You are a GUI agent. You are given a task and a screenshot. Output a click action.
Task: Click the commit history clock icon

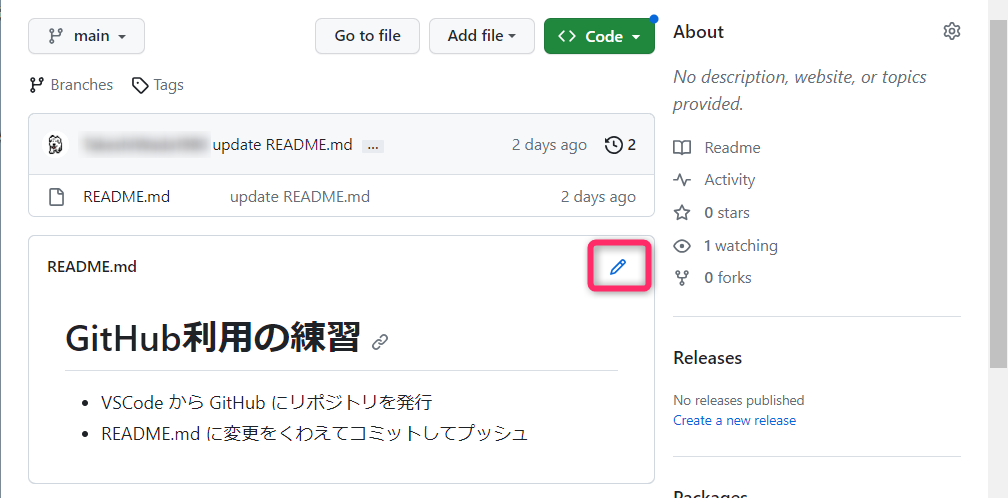pos(620,145)
